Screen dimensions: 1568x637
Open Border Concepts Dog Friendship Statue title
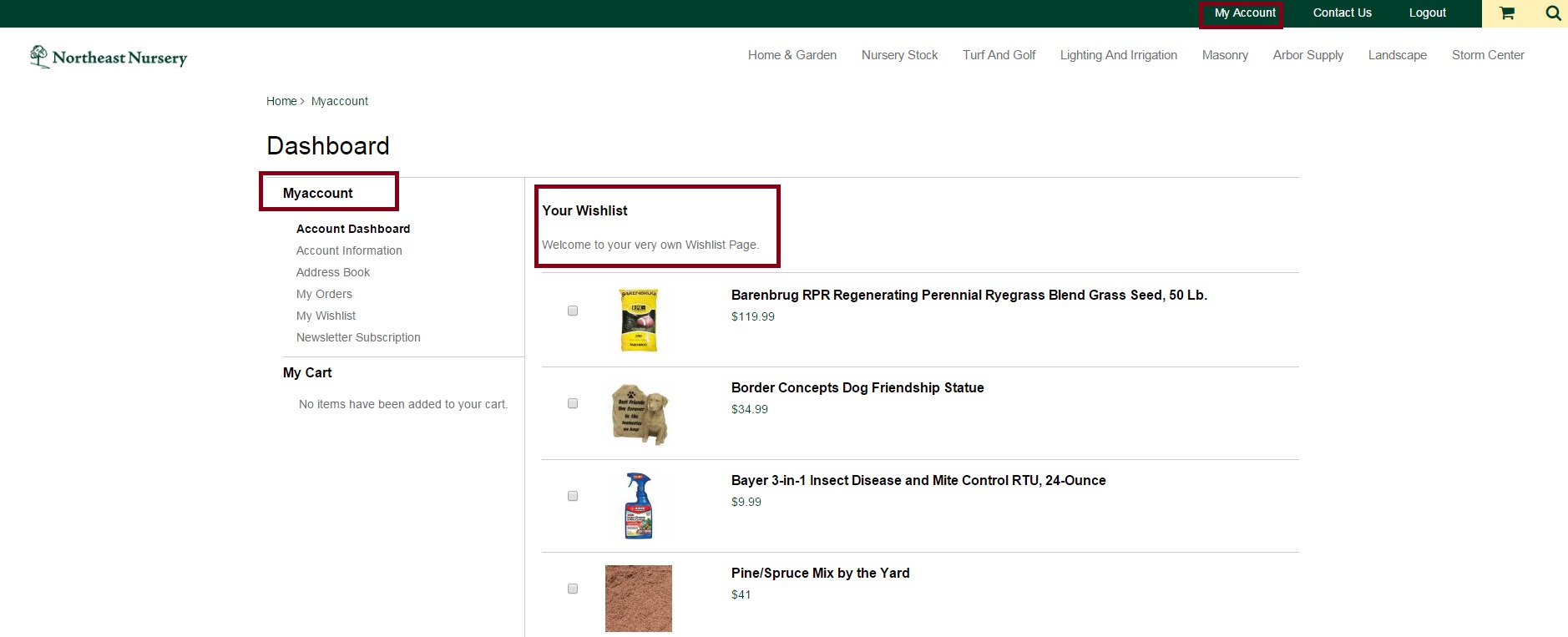tap(857, 387)
